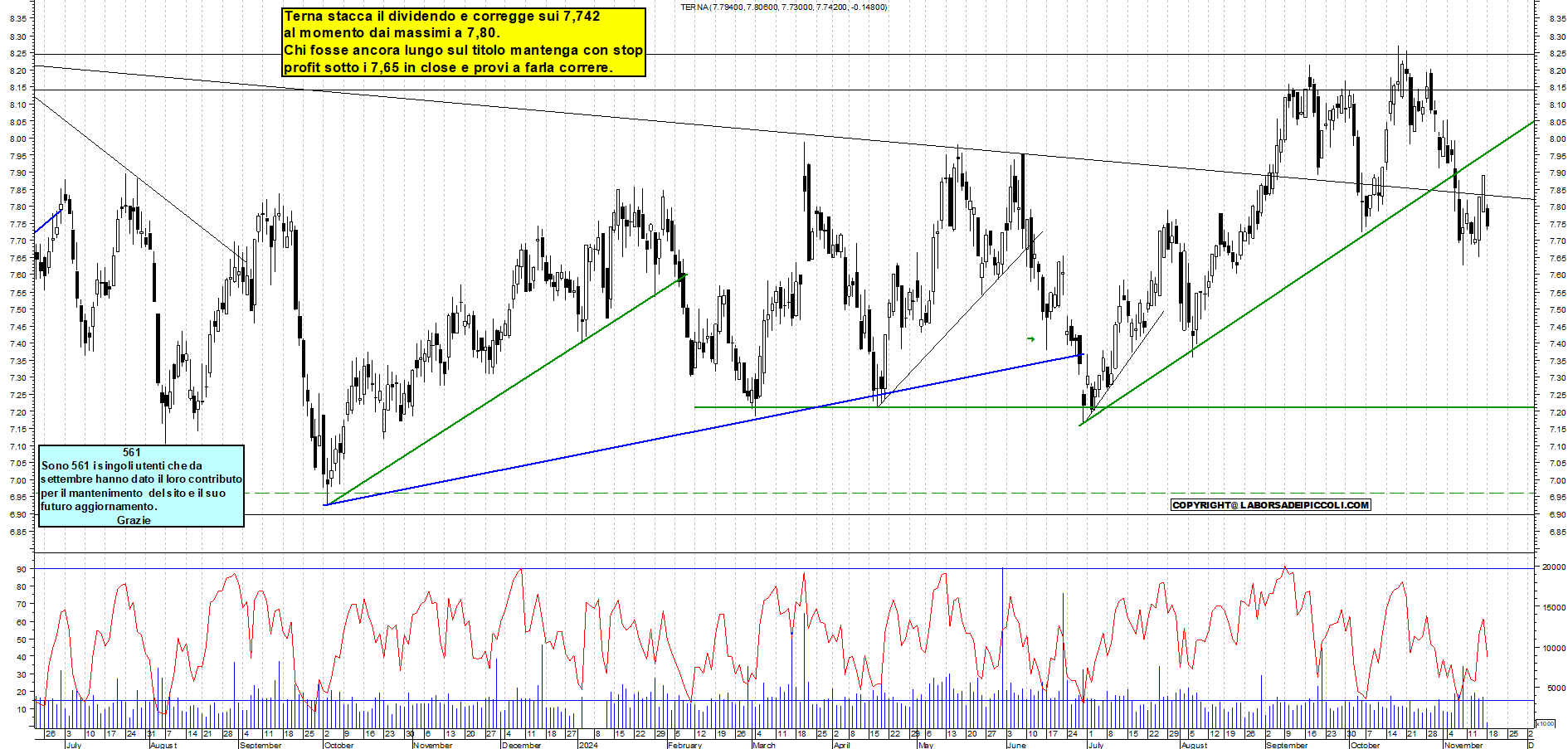The height and width of the screenshot is (749, 1568).
Task: Click the December label on the time axis
Action: click(x=522, y=745)
